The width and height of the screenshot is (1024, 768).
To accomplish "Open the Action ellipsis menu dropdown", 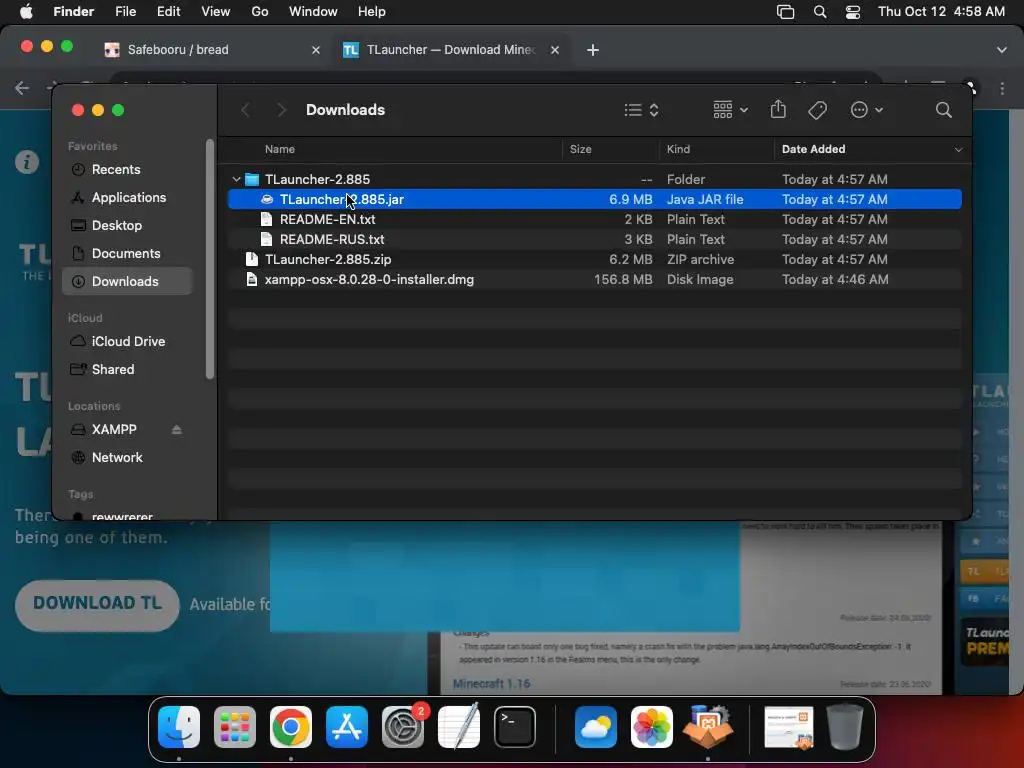I will click(867, 110).
